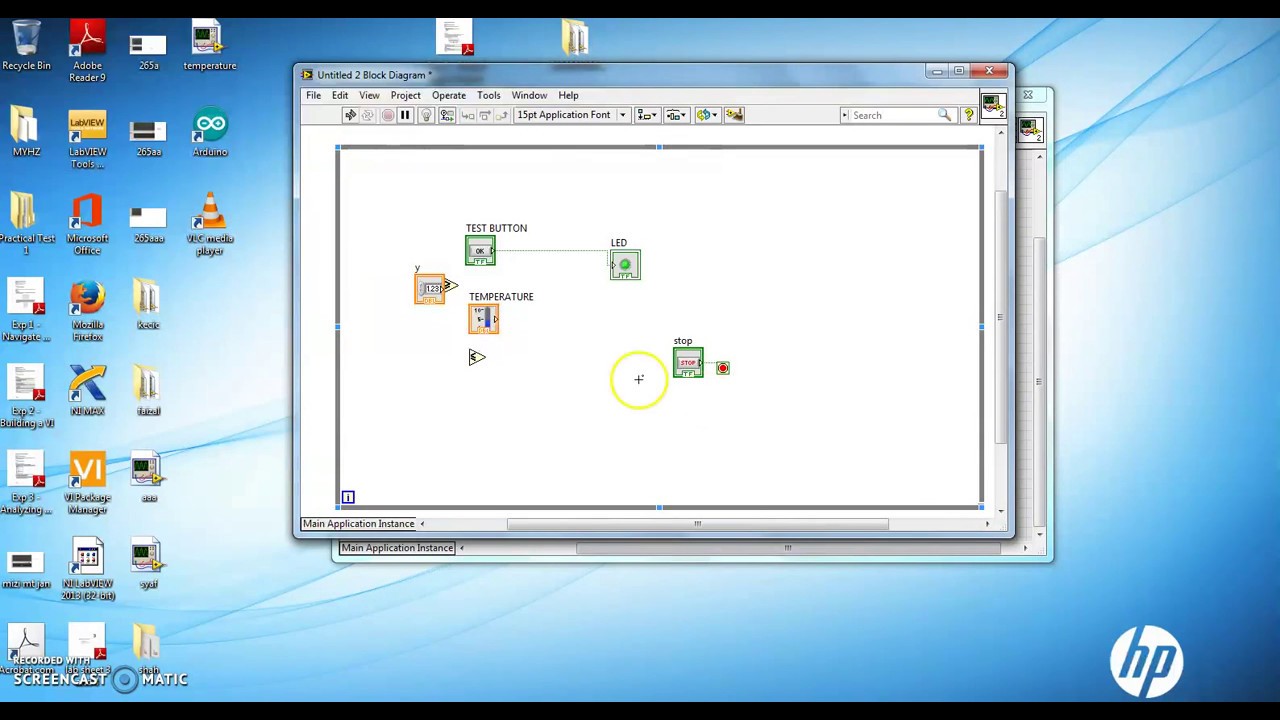
Task: Click the Run Continuously button
Action: tap(368, 115)
